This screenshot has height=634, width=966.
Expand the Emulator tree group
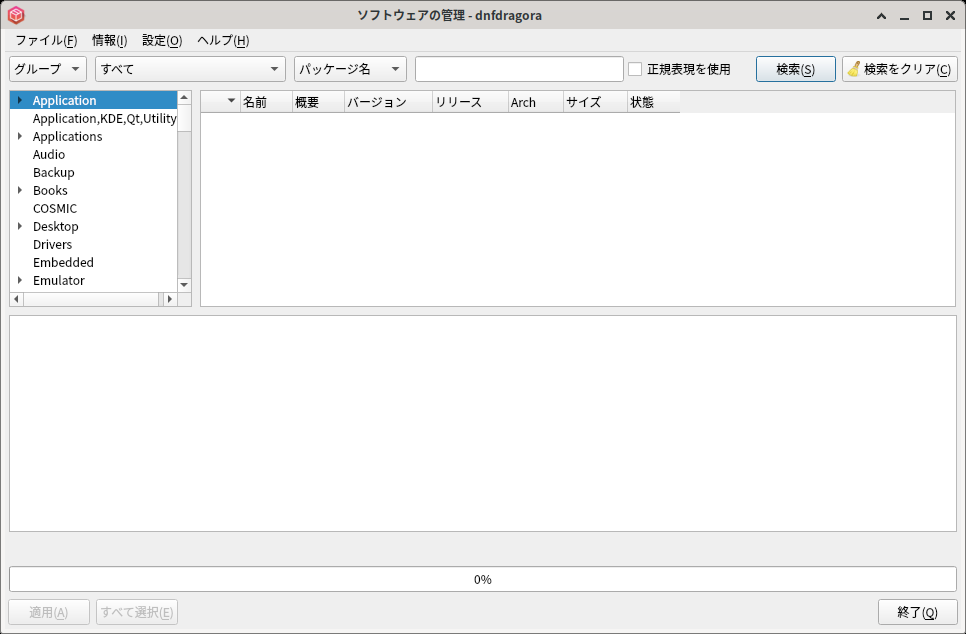(x=20, y=280)
